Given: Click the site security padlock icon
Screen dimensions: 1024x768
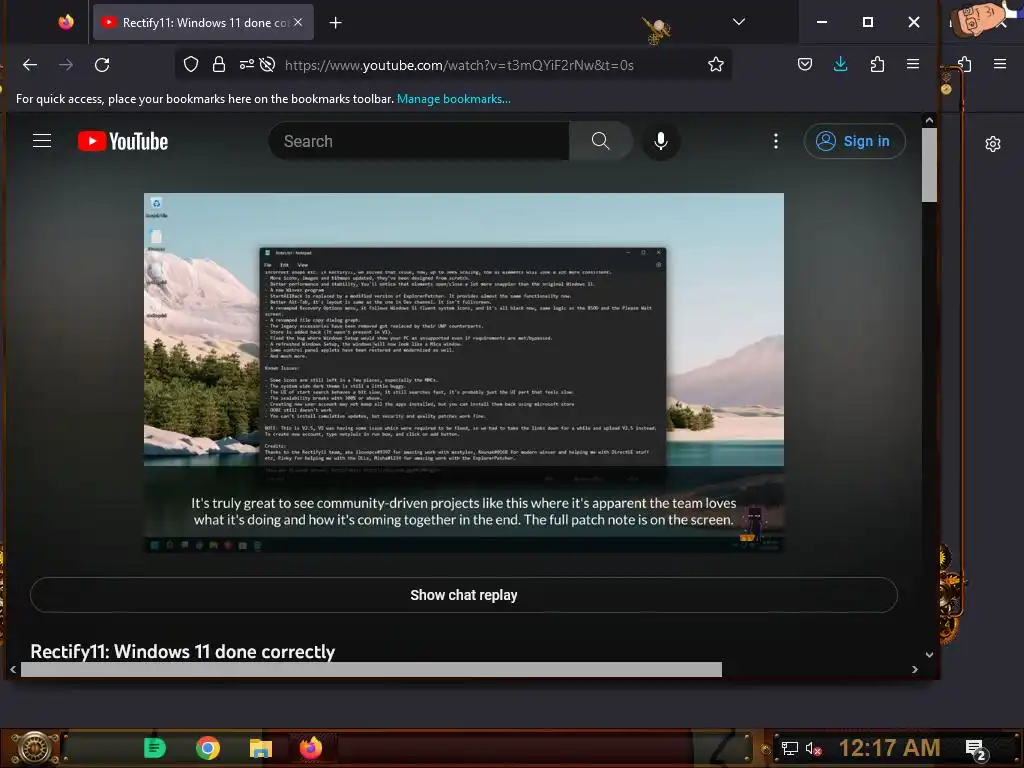Looking at the screenshot, I should (x=219, y=65).
